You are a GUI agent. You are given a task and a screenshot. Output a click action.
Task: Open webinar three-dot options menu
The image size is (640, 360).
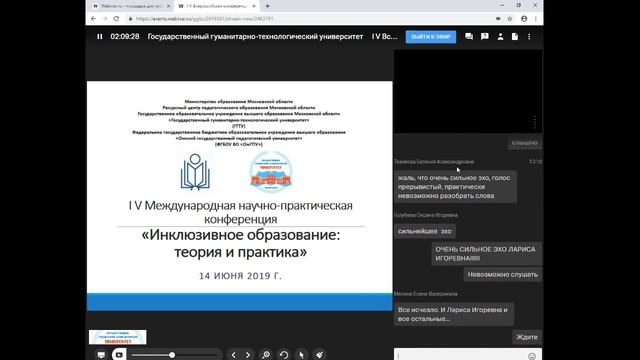click(529, 37)
